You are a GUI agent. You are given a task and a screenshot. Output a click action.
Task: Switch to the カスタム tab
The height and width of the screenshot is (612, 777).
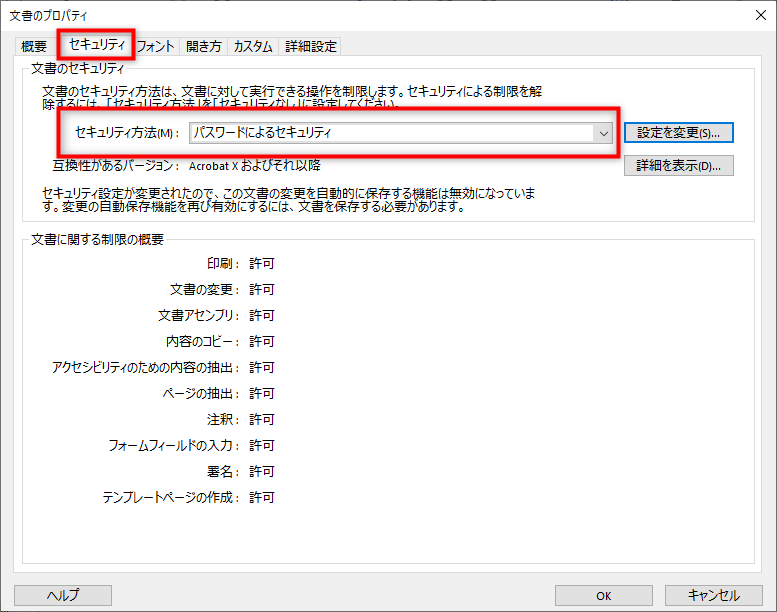pyautogui.click(x=253, y=46)
